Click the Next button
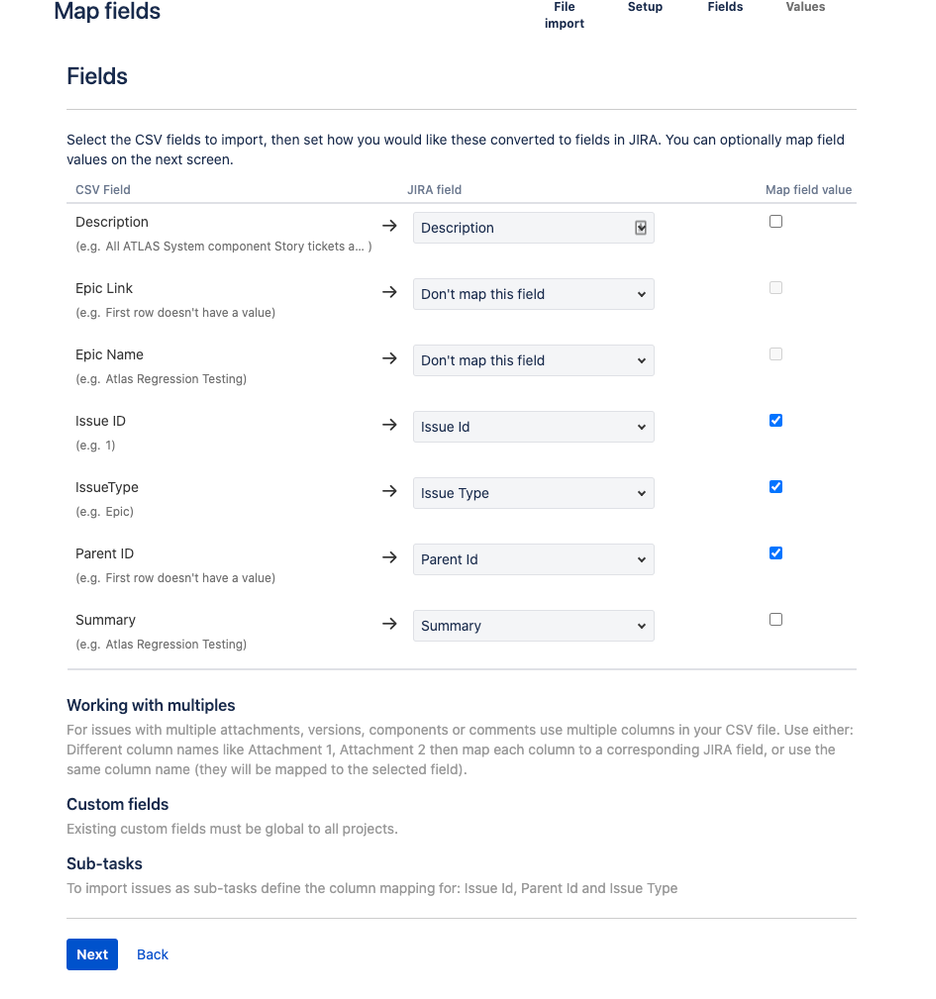The width and height of the screenshot is (936, 999). pos(92,954)
